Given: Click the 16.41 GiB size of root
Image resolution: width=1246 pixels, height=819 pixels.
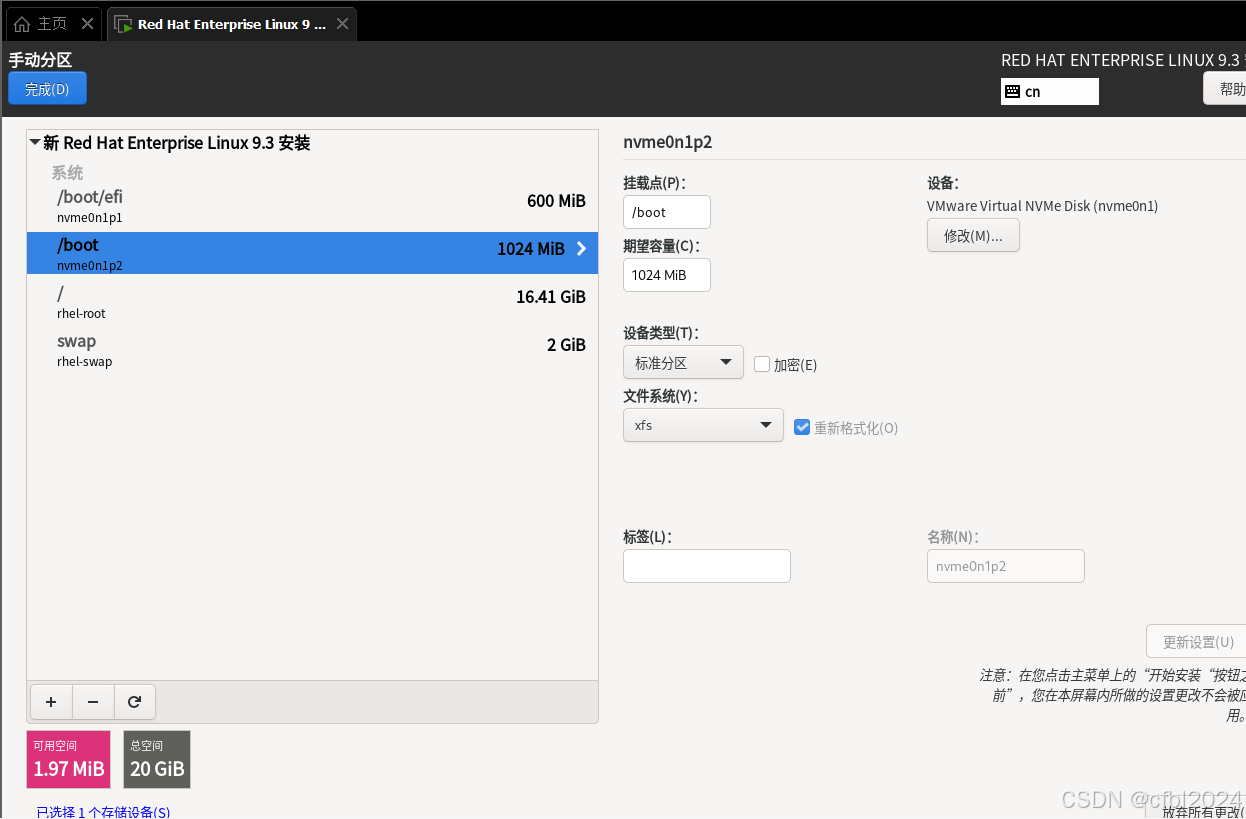Looking at the screenshot, I should click(551, 297).
